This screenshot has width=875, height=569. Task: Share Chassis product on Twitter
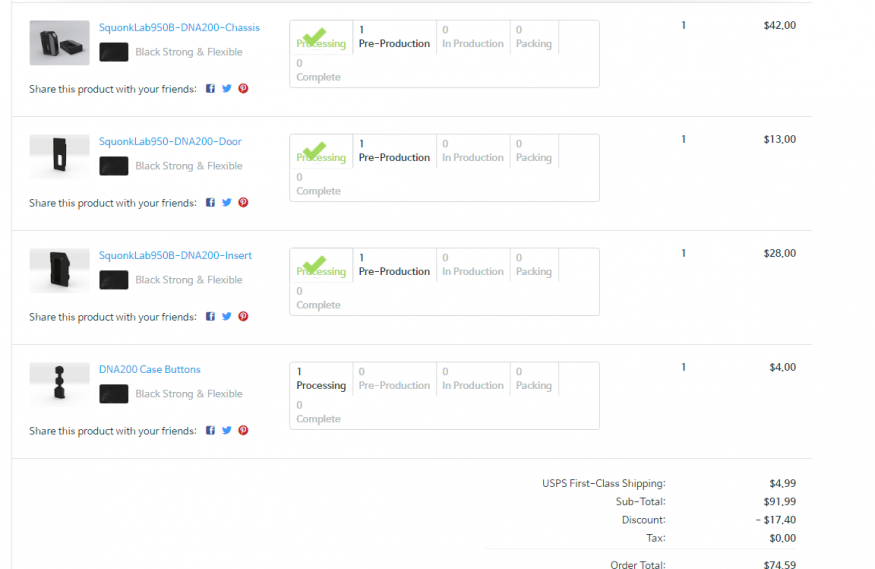pyautogui.click(x=227, y=89)
